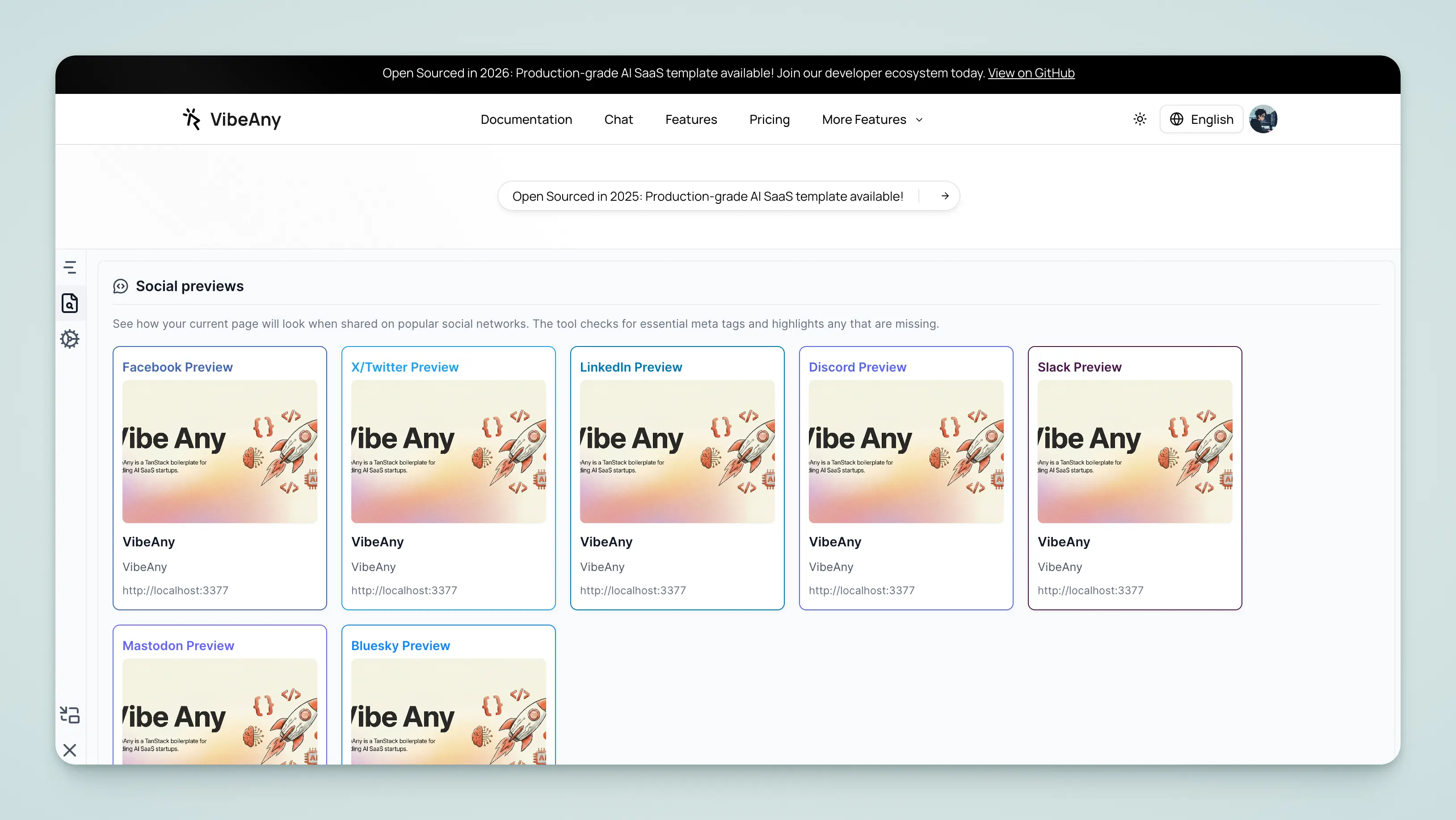Go to the Pricing page

pos(769,119)
